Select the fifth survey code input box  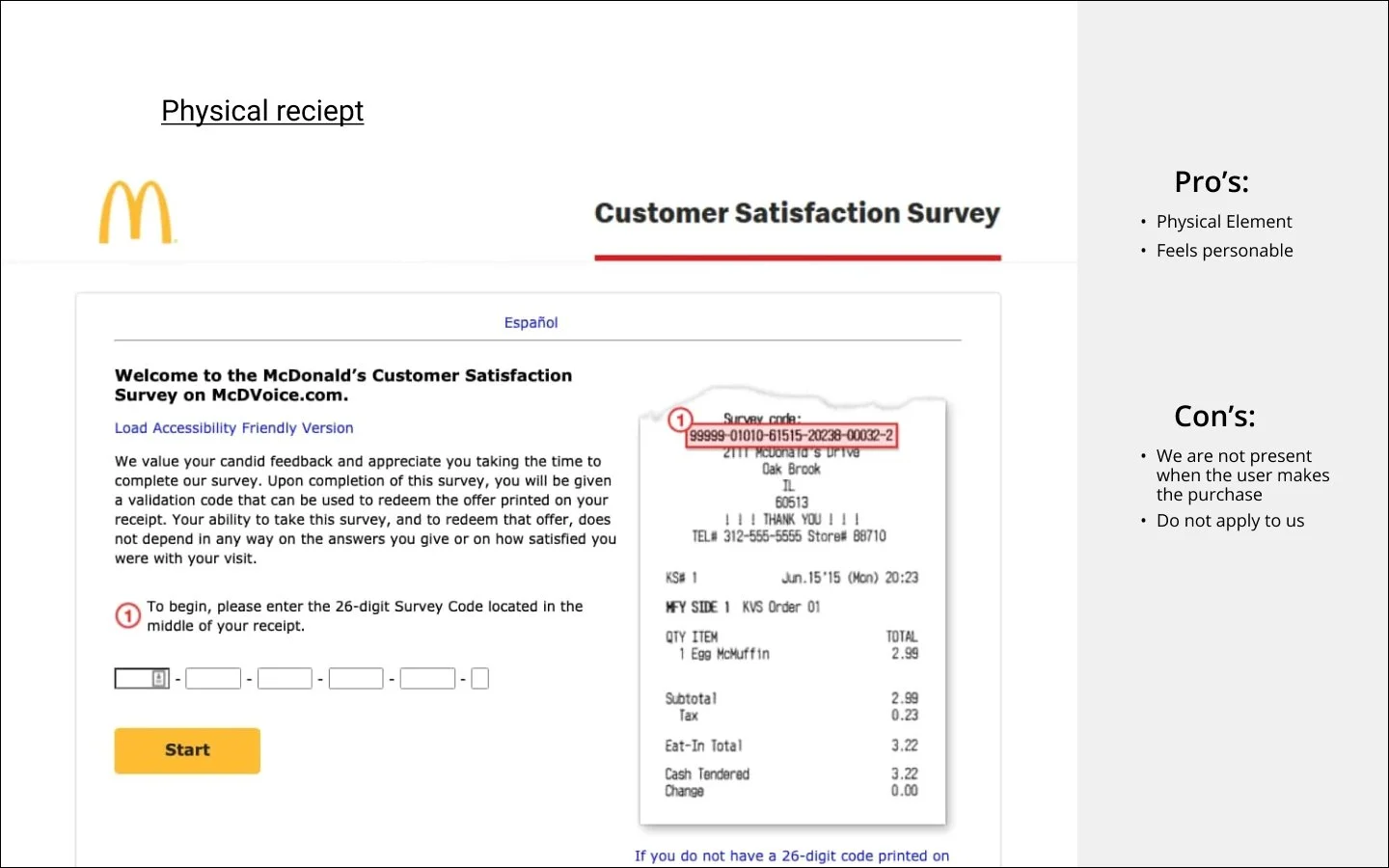coord(427,679)
